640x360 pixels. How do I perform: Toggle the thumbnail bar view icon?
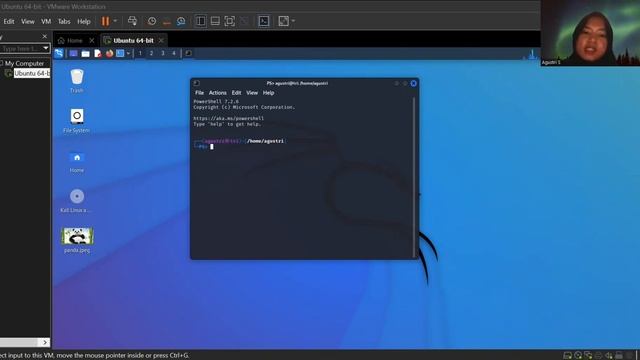tap(215, 21)
